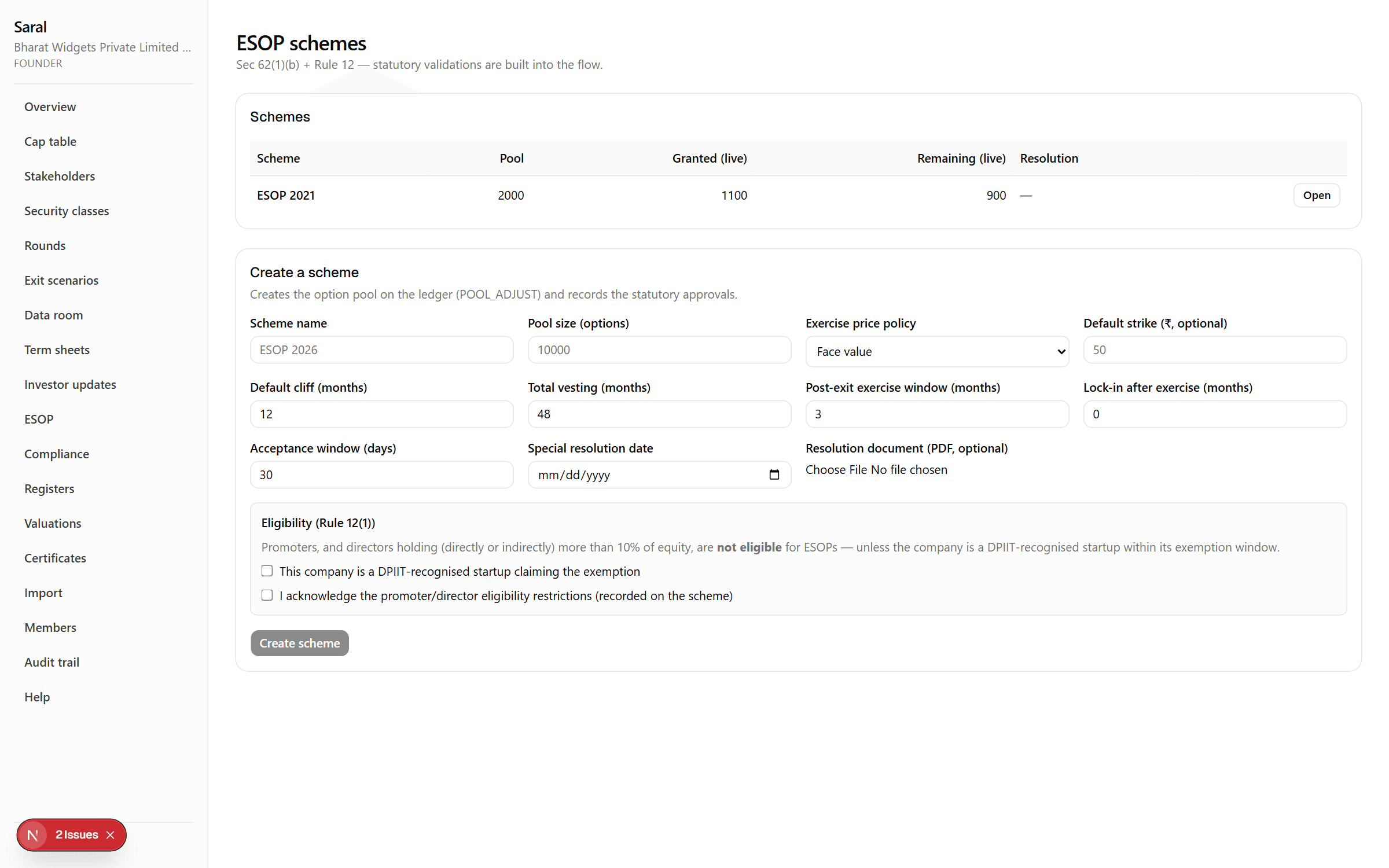Viewport: 1389px width, 868px height.
Task: Click the Create scheme button
Action: 299,643
